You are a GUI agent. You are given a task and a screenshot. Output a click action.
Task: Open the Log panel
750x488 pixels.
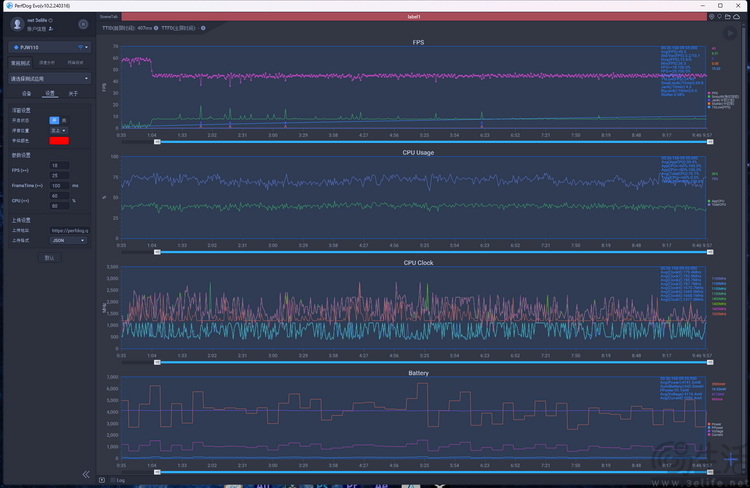[120, 480]
